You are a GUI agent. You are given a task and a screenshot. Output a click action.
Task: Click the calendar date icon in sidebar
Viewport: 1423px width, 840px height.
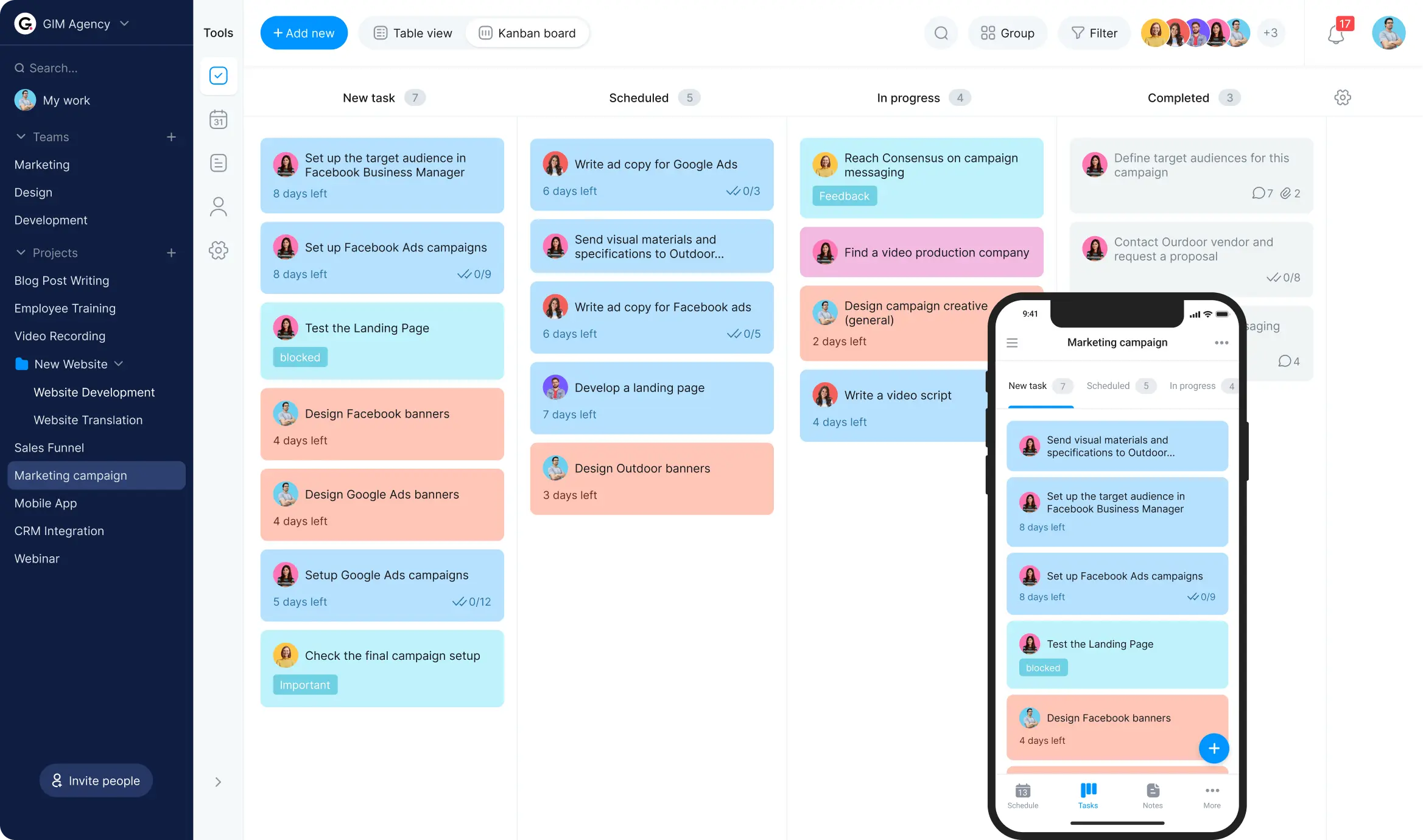(218, 119)
